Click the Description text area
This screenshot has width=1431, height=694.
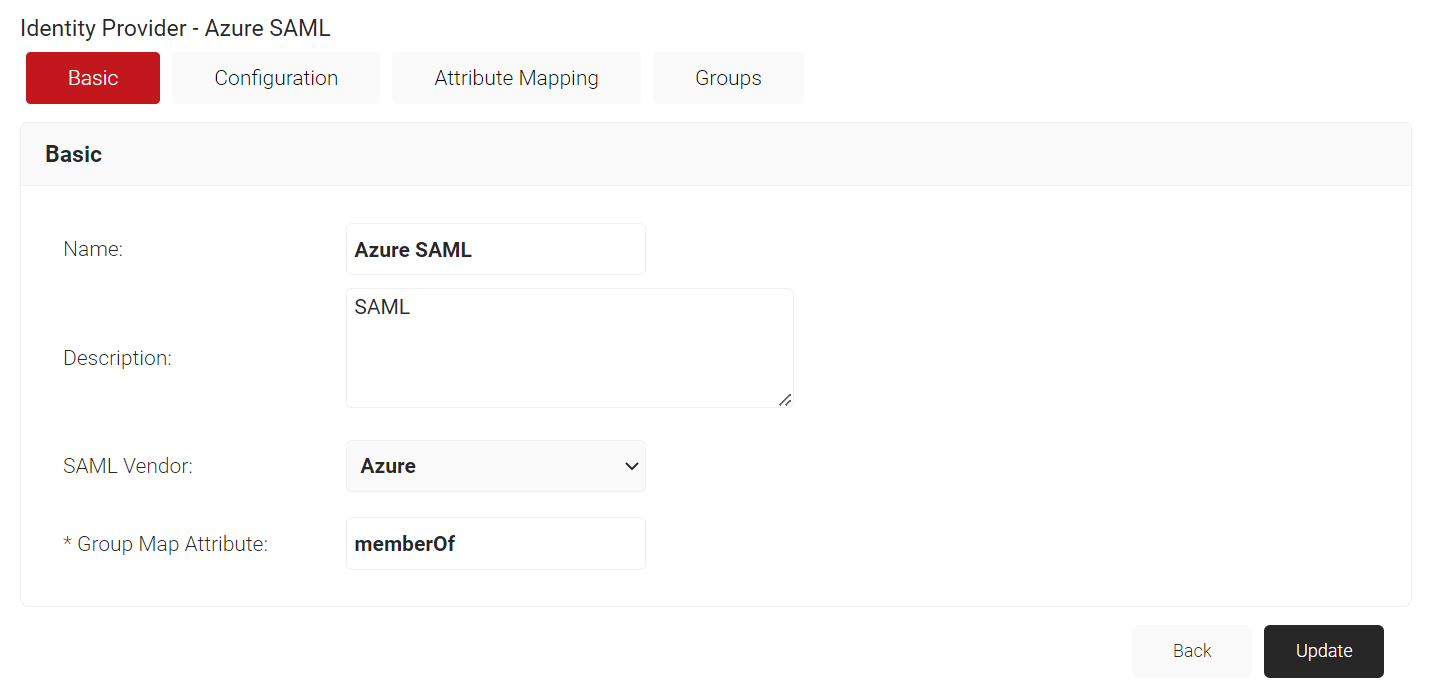570,348
